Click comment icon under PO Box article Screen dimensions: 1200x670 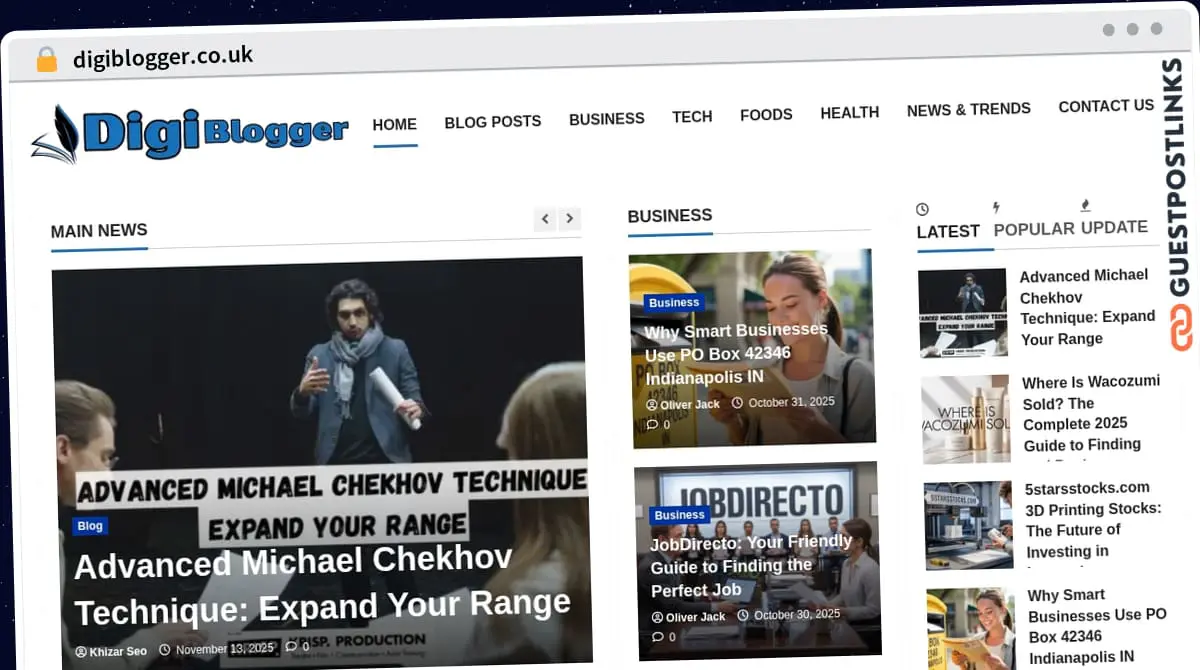(x=652, y=425)
